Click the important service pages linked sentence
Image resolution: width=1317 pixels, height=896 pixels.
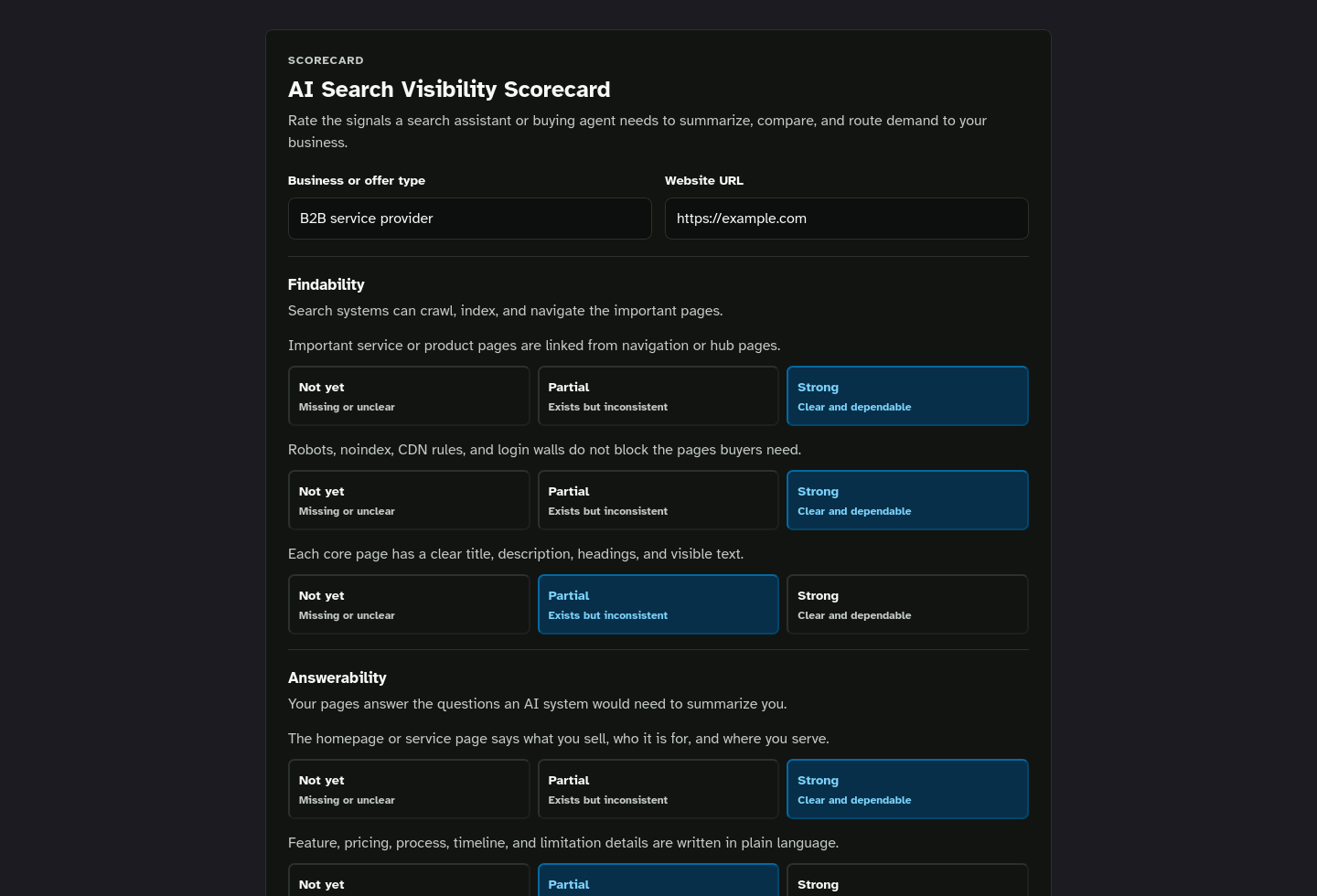[x=534, y=346]
